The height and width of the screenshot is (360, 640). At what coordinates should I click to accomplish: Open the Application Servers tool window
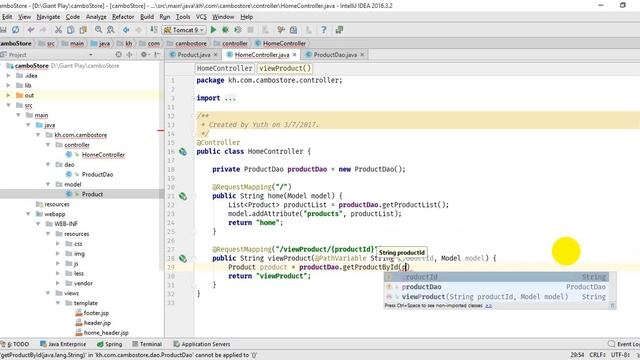[x=202, y=344]
